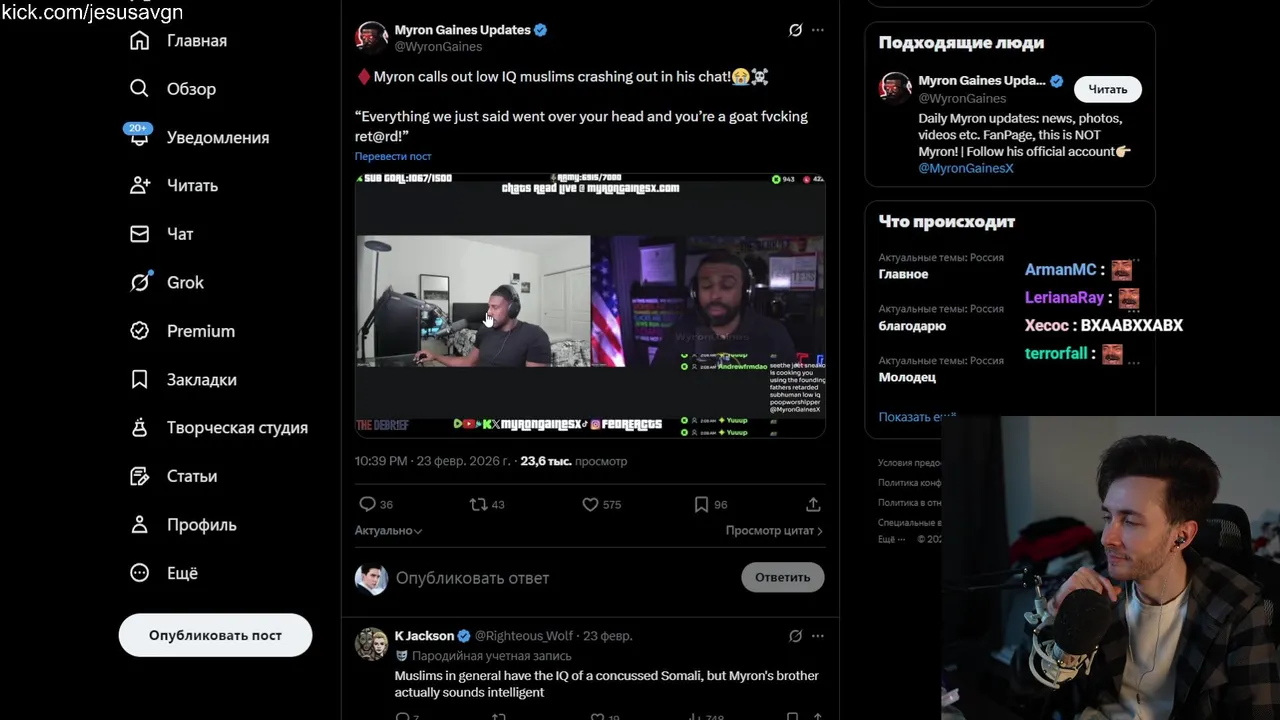Click the repost icon showing 43
This screenshot has height=720, width=1280.
(479, 504)
